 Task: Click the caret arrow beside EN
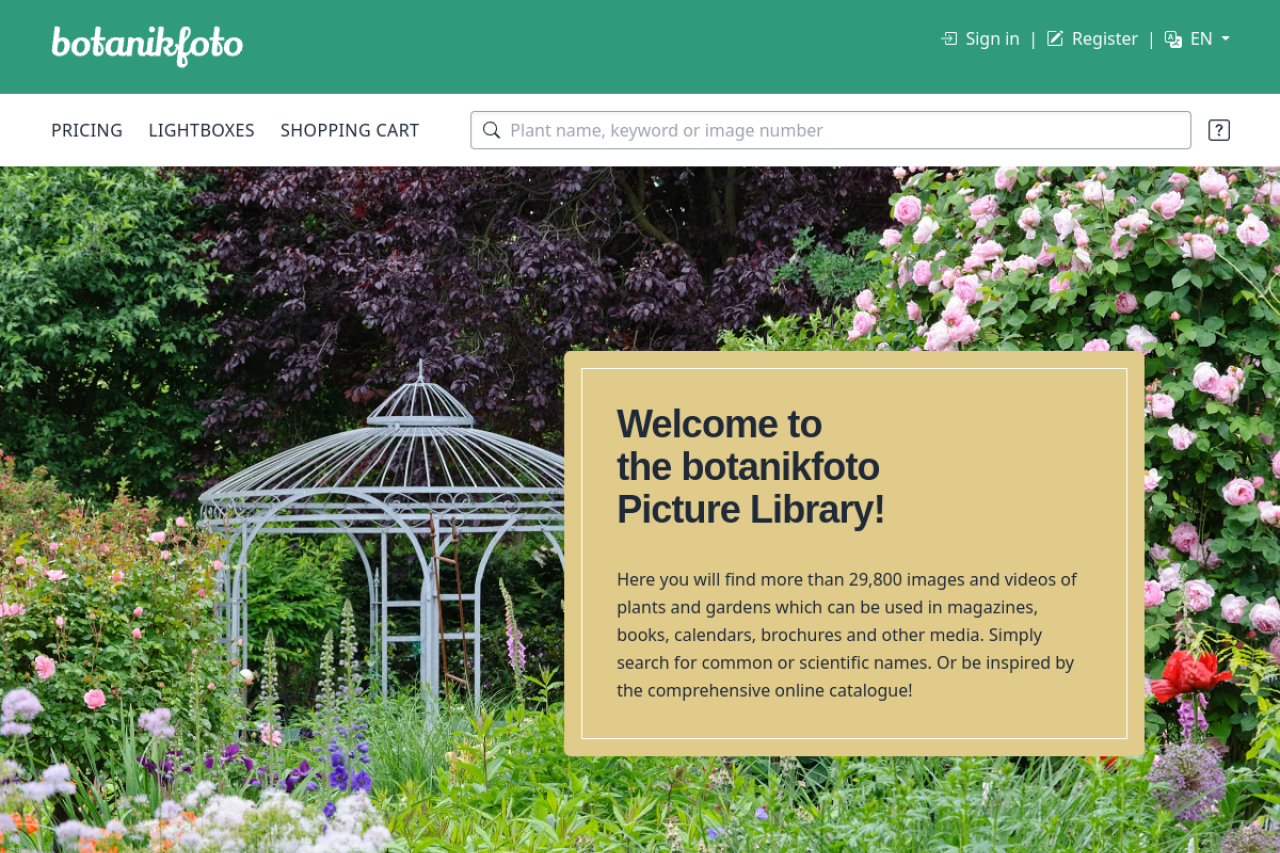click(x=1226, y=39)
